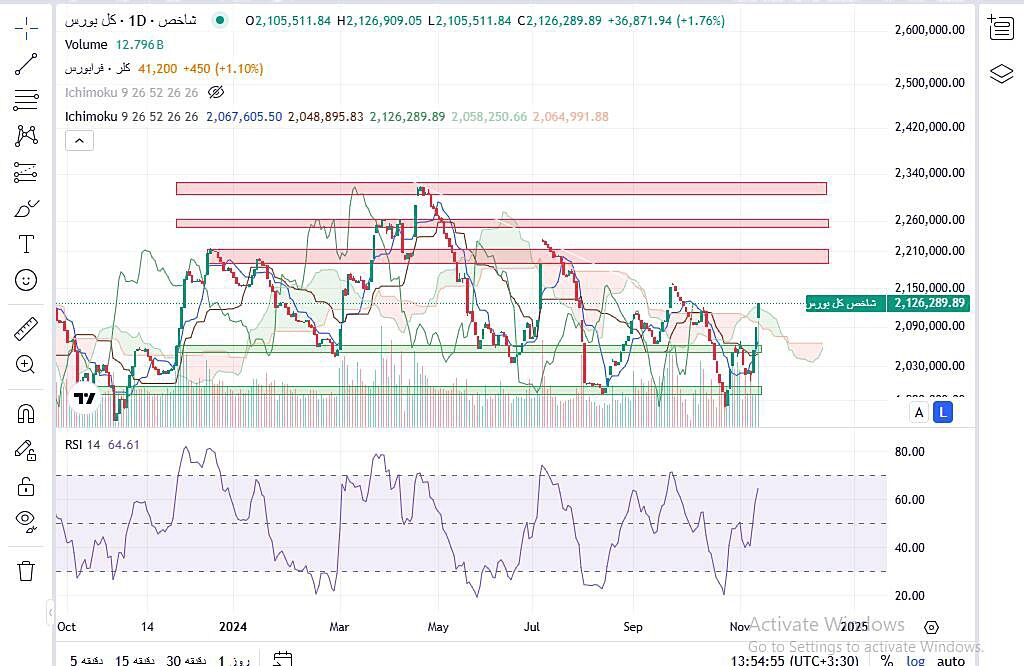Toggle the lock all drawings icon
Image resolution: width=1024 pixels, height=666 pixels.
click(x=26, y=486)
